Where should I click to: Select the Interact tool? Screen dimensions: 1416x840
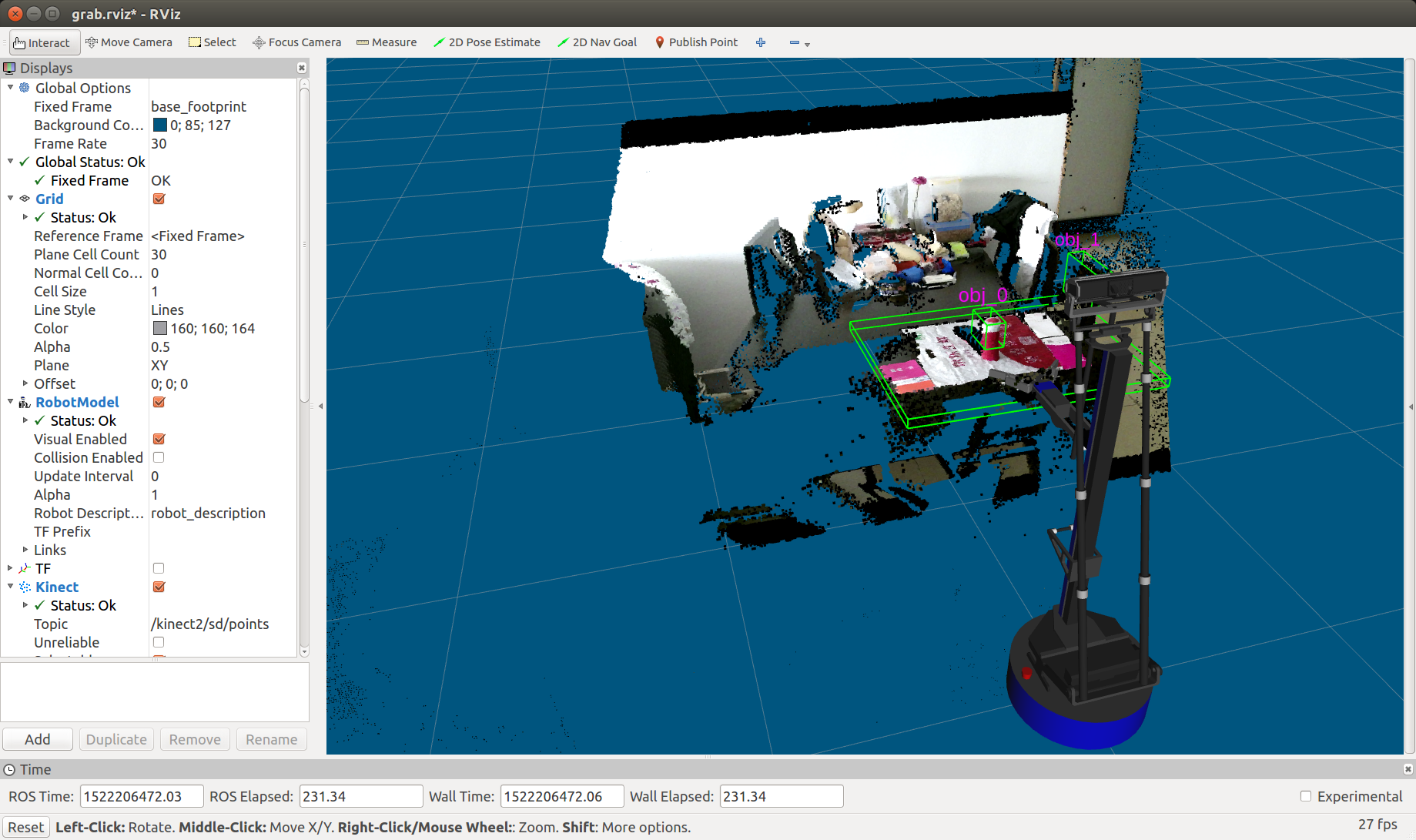point(44,42)
